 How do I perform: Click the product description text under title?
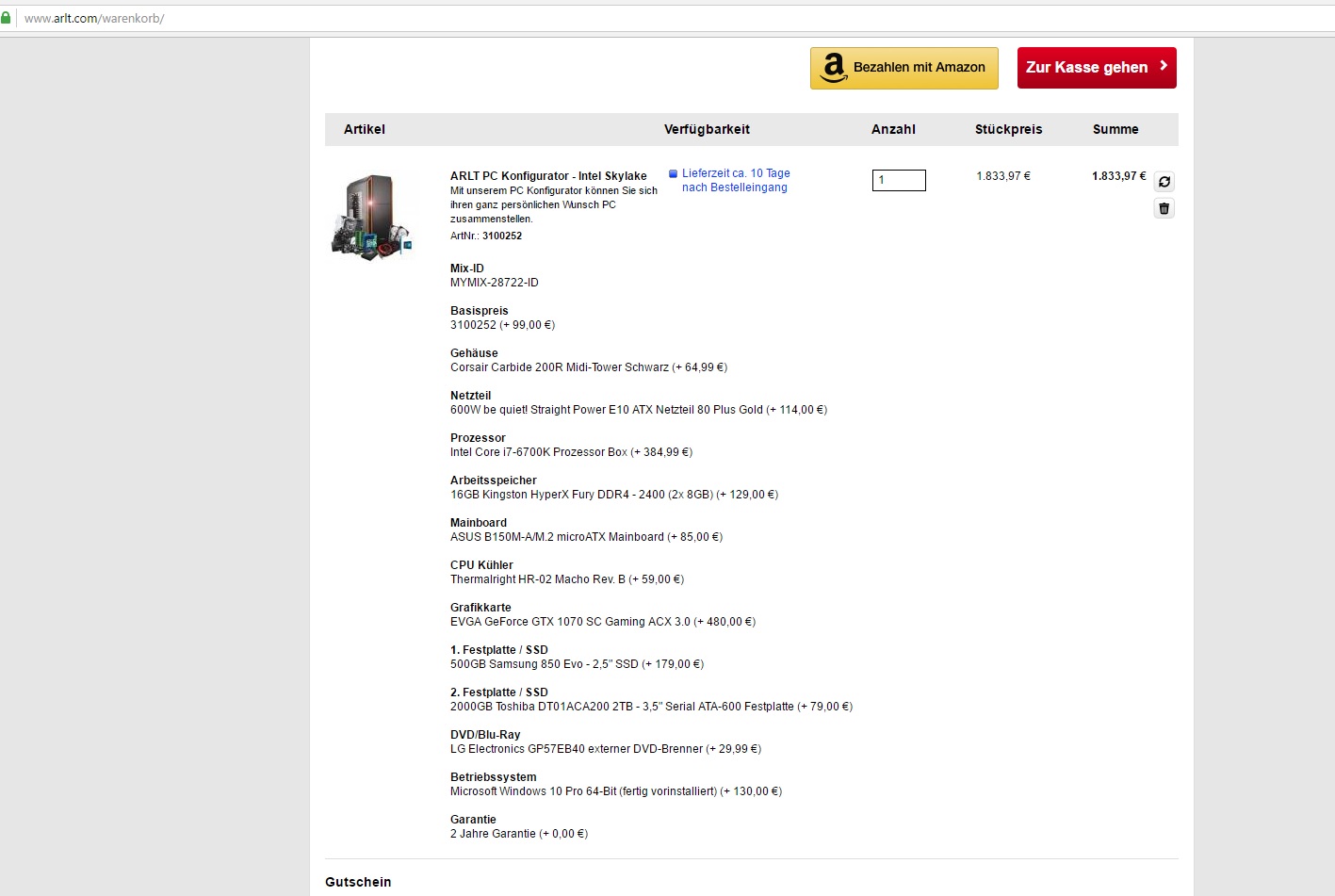(x=554, y=204)
